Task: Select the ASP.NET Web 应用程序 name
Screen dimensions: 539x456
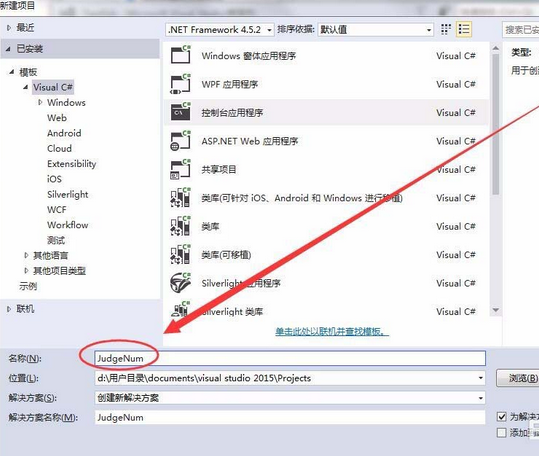Action: point(250,141)
